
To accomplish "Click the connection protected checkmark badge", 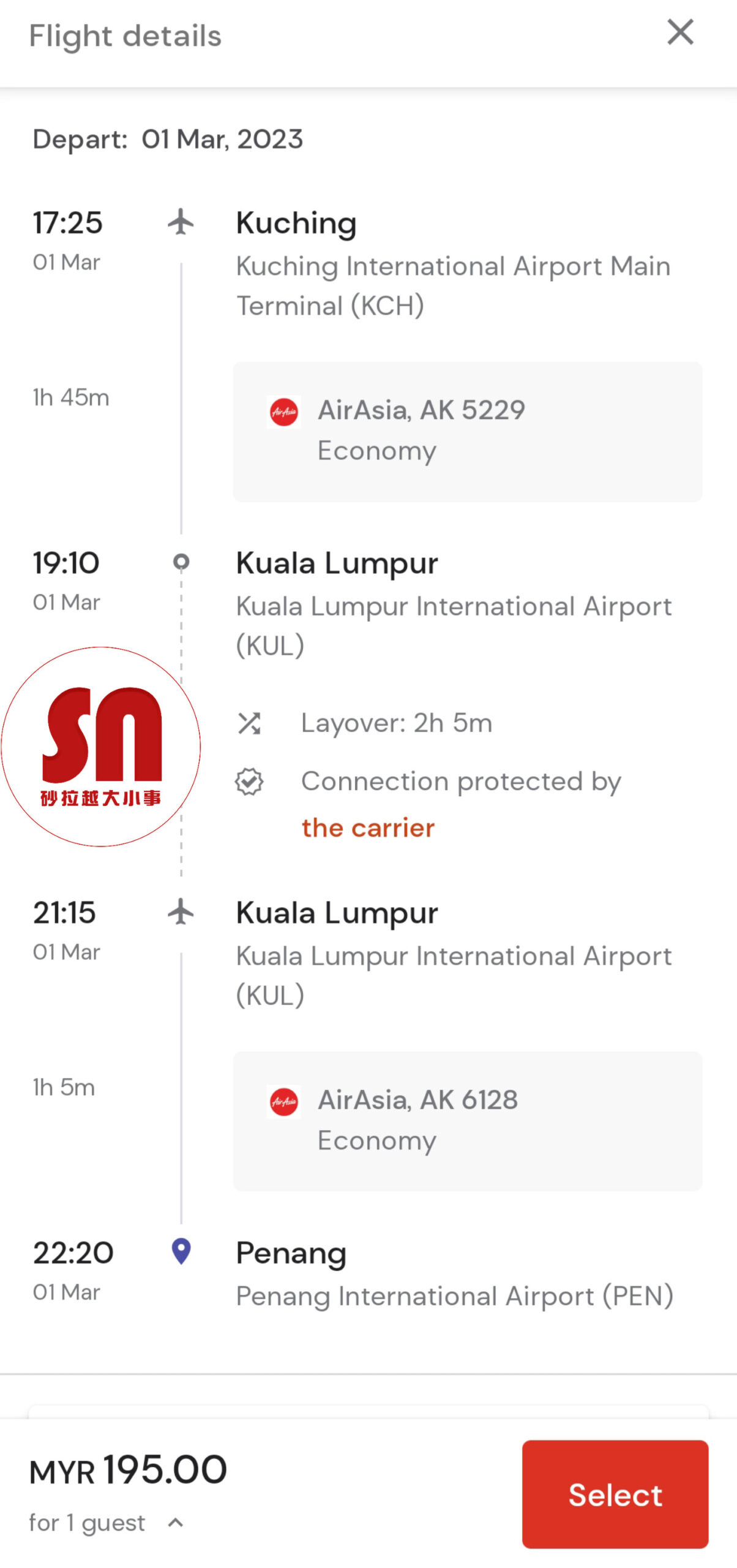I will [249, 782].
